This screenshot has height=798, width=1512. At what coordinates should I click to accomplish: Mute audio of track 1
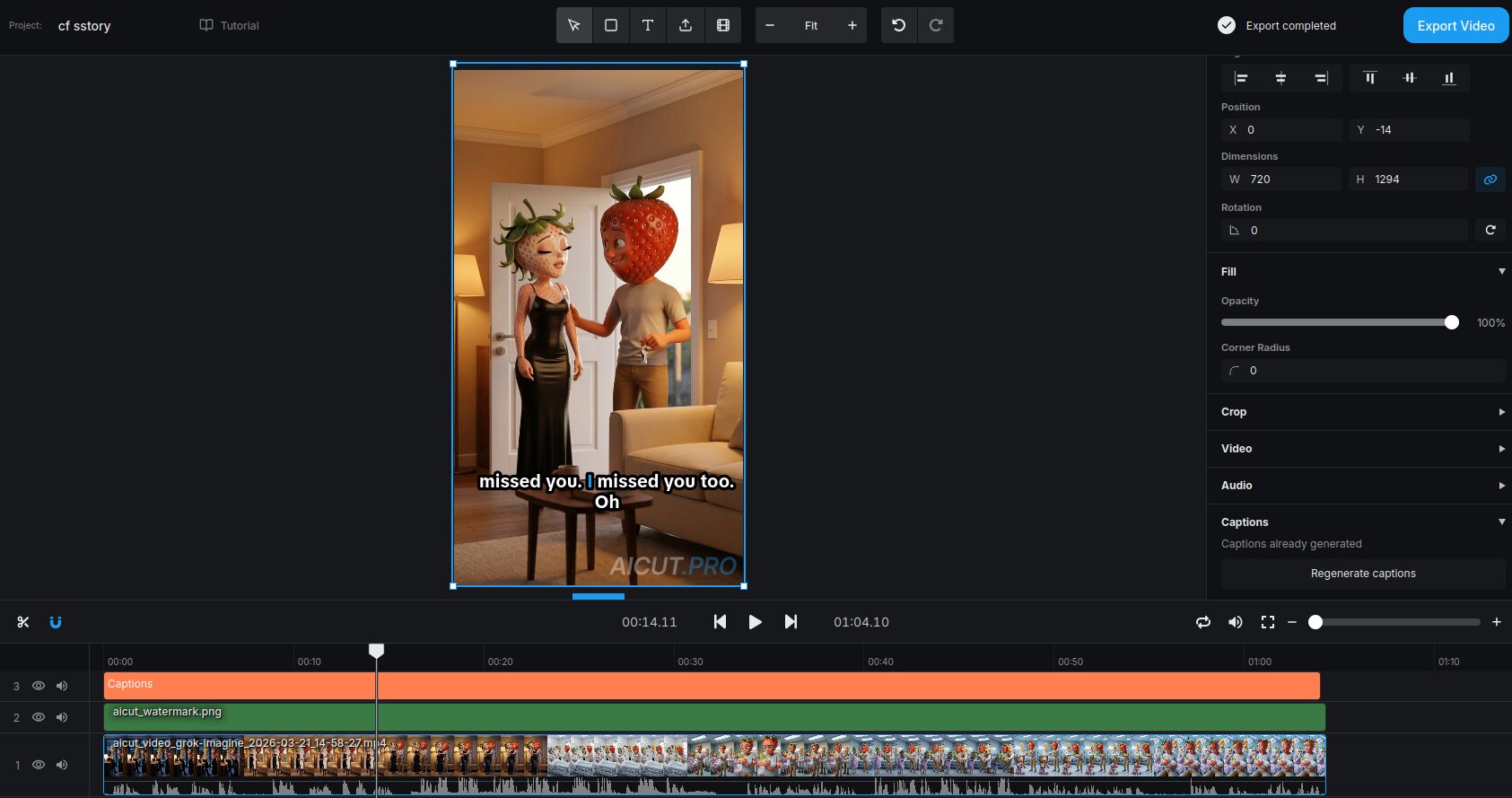click(62, 765)
